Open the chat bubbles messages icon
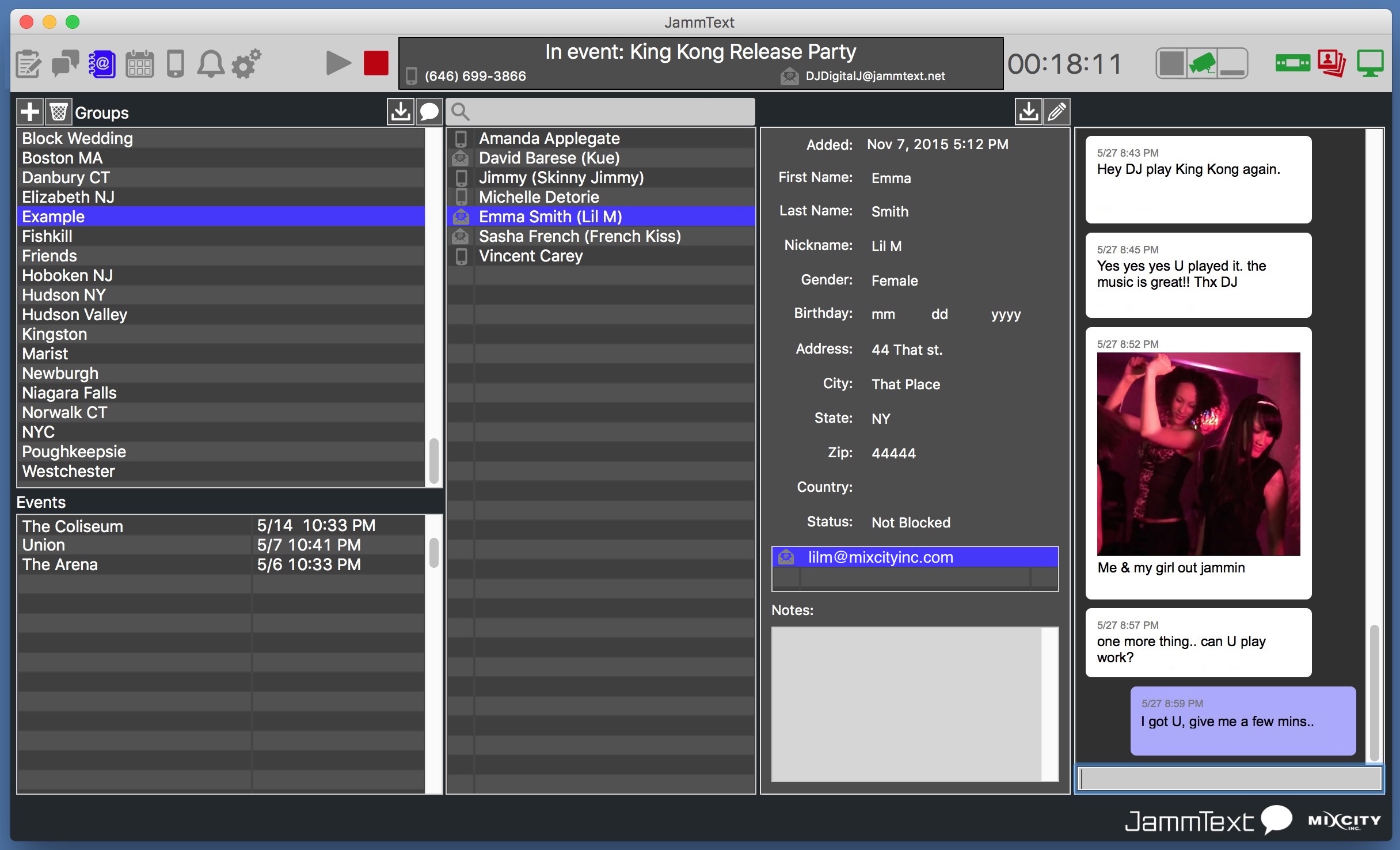Viewport: 1400px width, 850px height. [x=65, y=64]
